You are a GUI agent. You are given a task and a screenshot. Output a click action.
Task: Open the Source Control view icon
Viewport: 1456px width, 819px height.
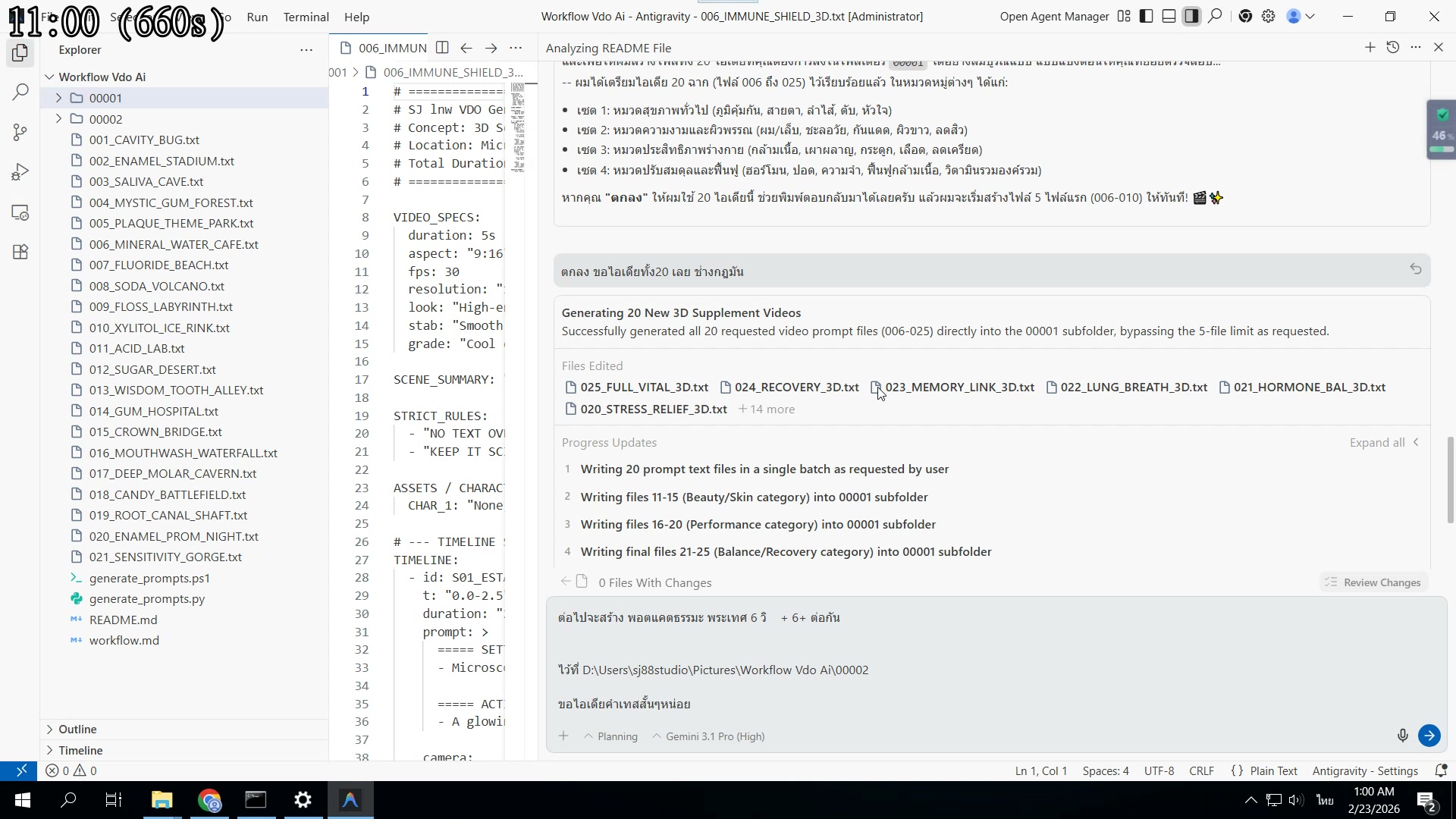click(x=20, y=132)
